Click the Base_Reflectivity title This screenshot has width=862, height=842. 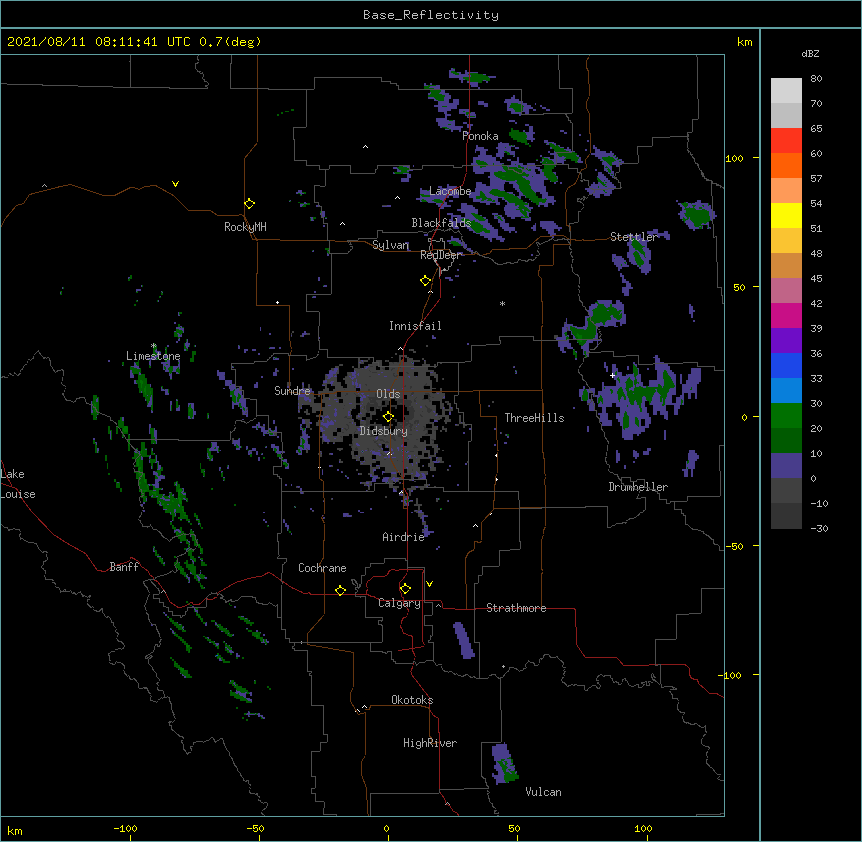point(431,15)
